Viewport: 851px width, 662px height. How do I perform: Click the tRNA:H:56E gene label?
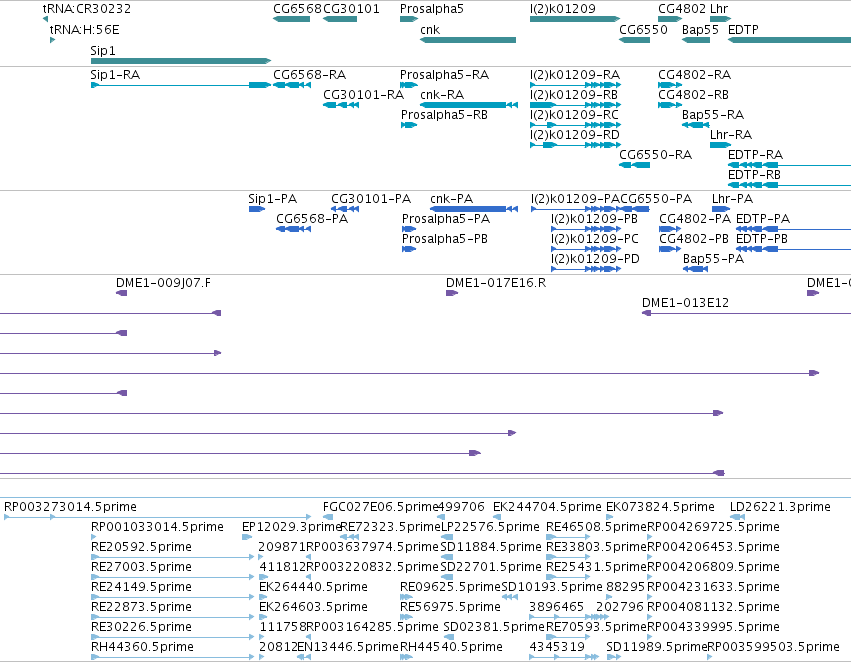pyautogui.click(x=84, y=30)
